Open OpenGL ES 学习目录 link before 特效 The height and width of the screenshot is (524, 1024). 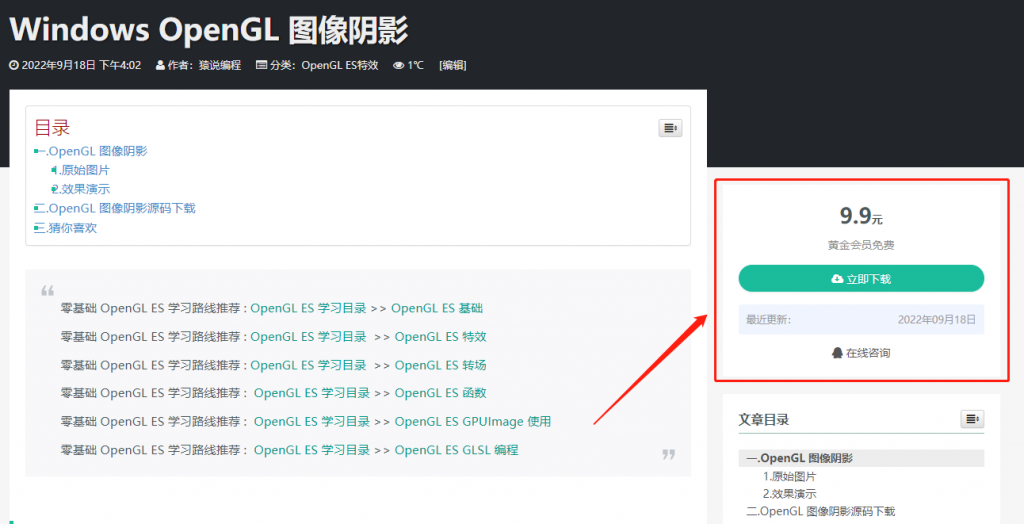308,336
